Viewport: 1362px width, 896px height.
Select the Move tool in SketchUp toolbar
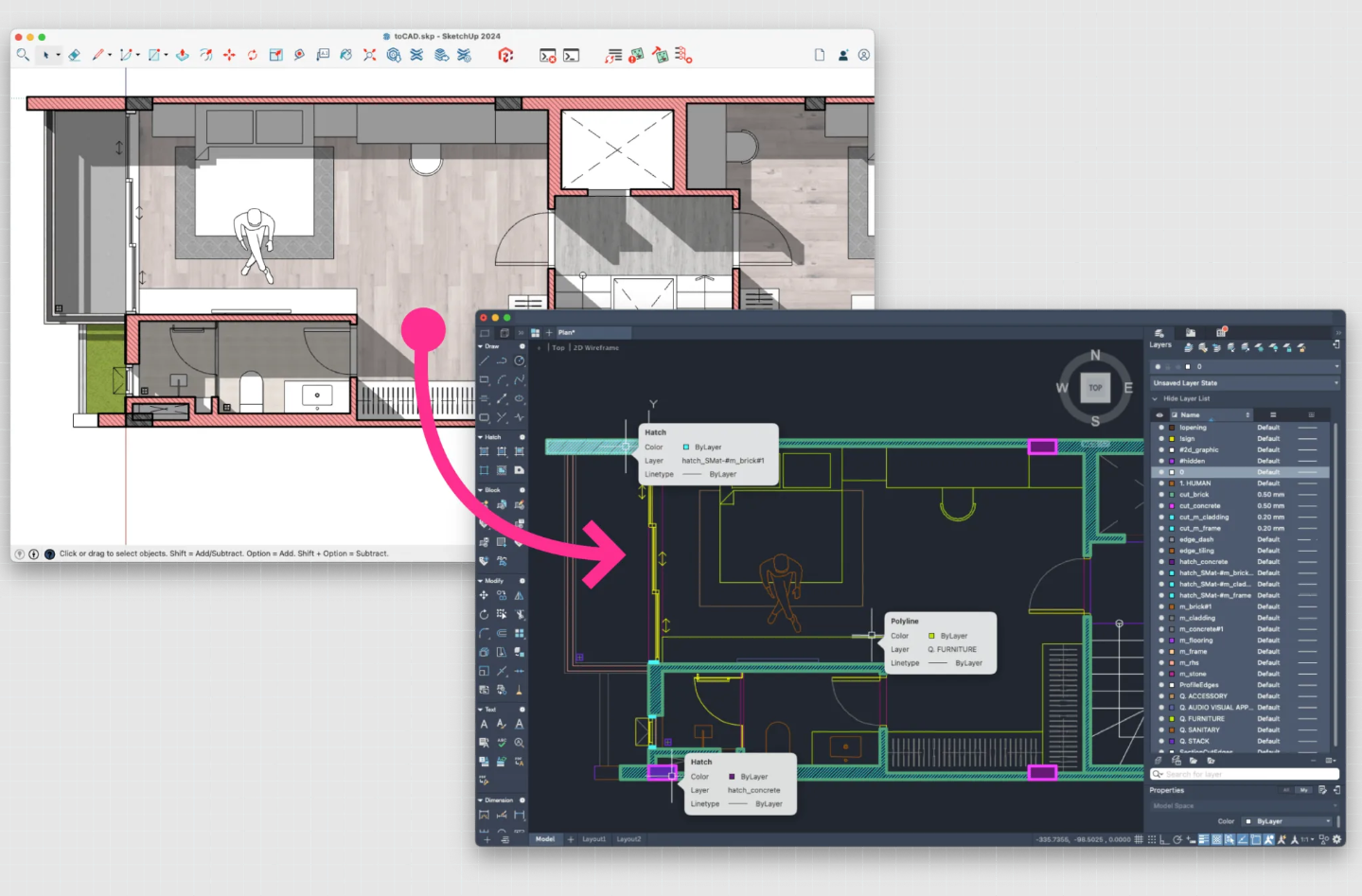pyautogui.click(x=229, y=56)
